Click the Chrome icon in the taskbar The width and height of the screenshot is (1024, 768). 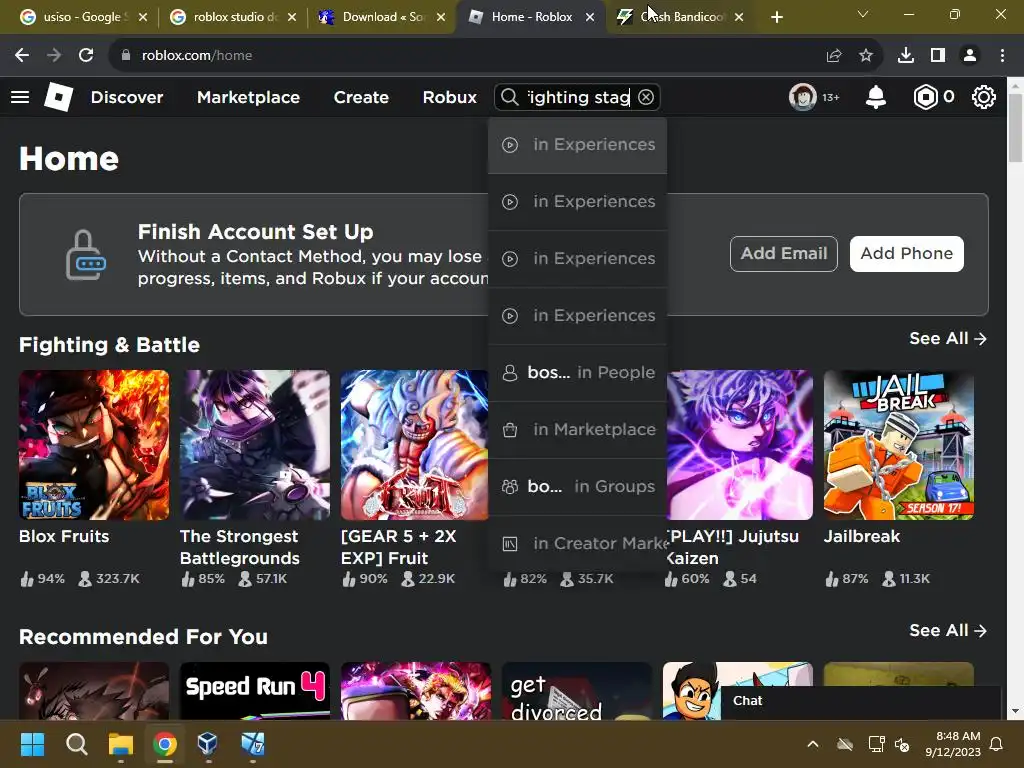(x=165, y=744)
